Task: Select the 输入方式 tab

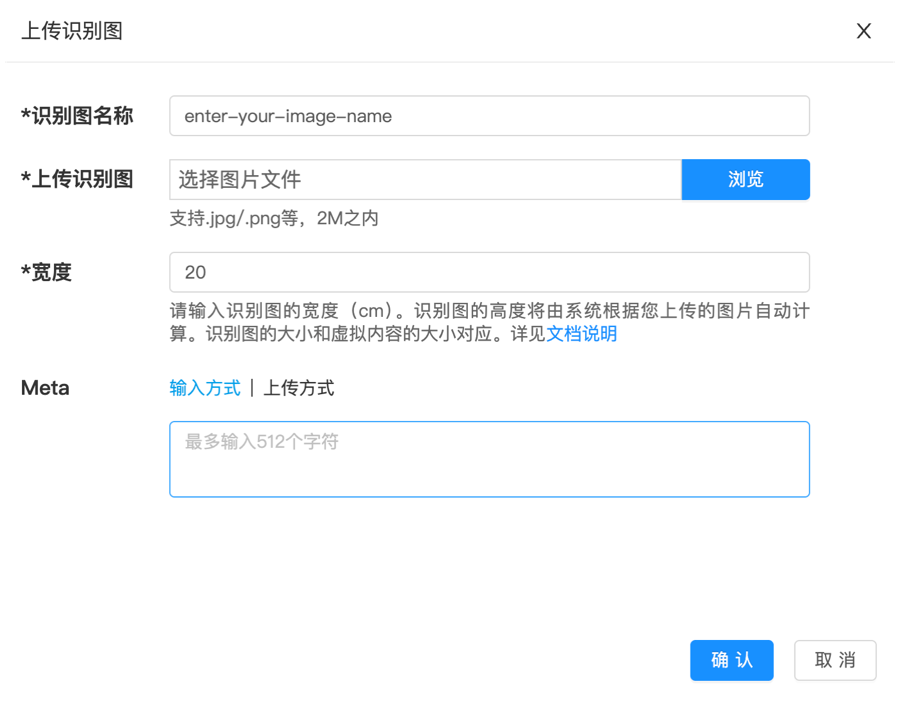Action: click(205, 388)
